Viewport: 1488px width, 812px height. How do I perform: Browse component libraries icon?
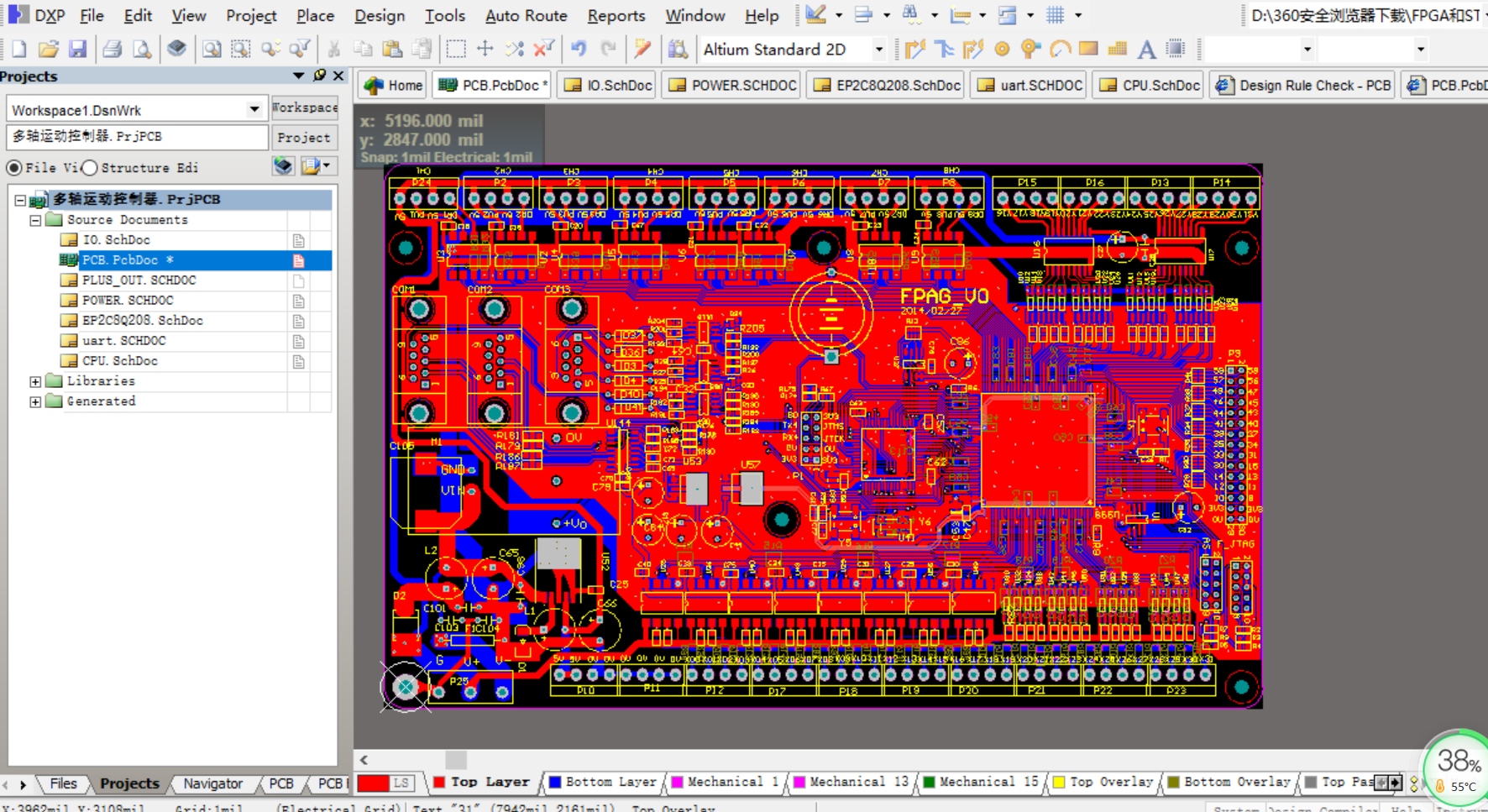(x=678, y=50)
